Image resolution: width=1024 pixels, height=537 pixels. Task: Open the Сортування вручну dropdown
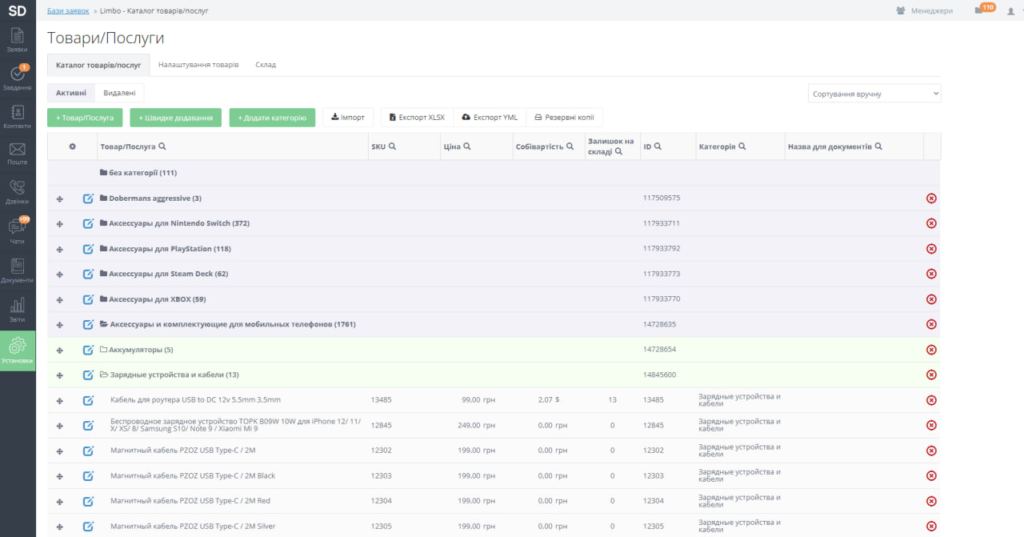874,93
